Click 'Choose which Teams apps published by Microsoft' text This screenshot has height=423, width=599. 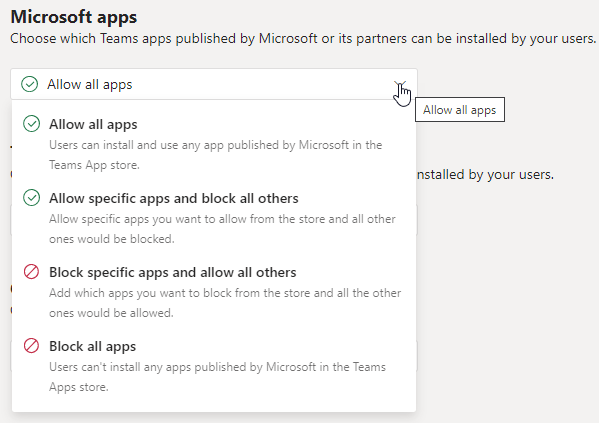[x=303, y=39]
